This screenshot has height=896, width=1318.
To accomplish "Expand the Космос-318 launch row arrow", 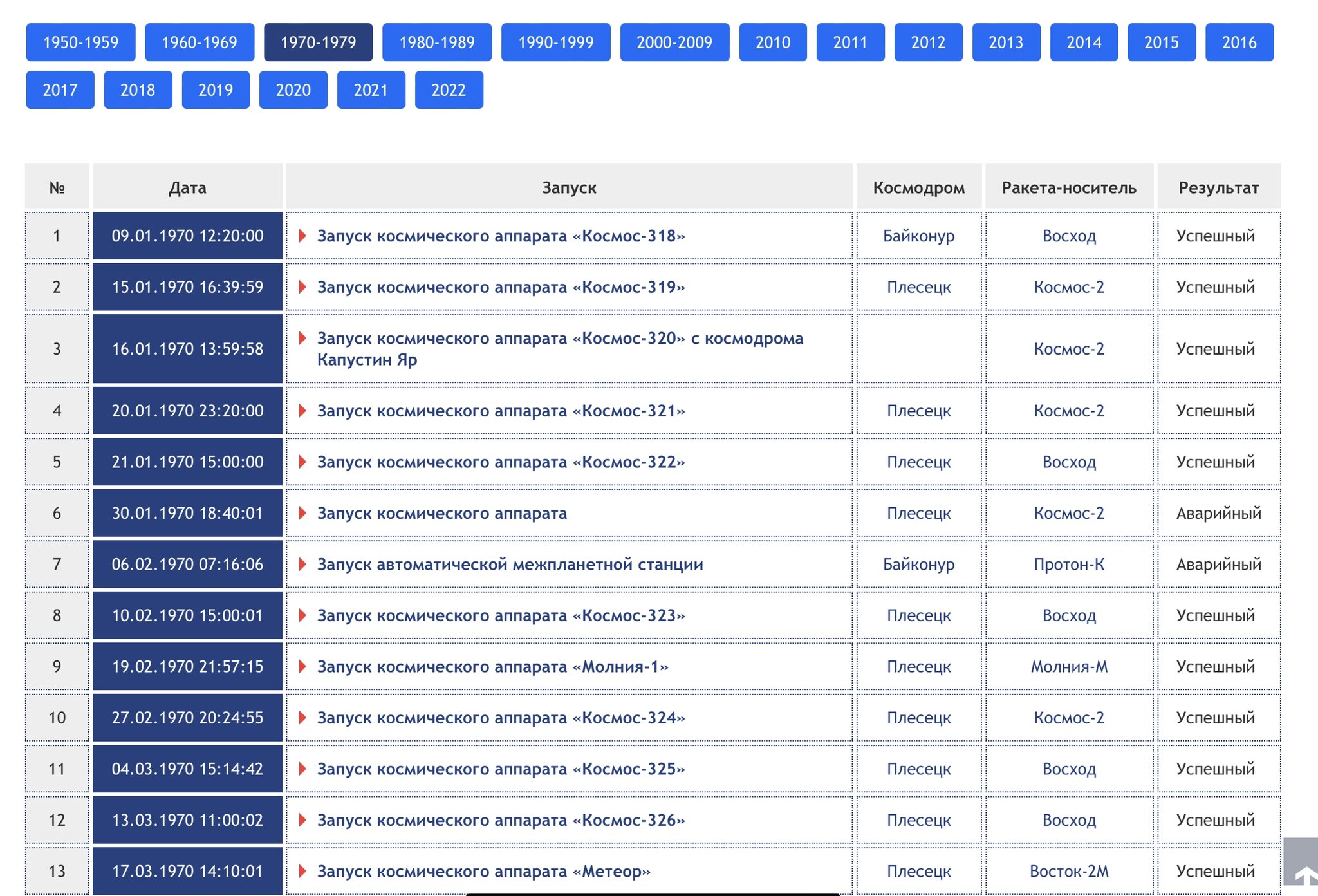I will [302, 236].
